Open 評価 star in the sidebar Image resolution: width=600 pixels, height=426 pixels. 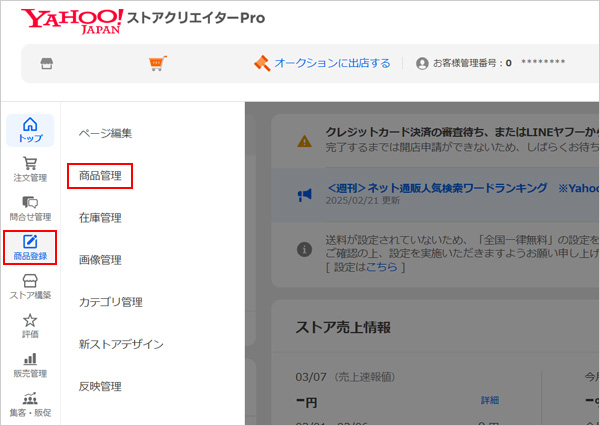tap(30, 326)
